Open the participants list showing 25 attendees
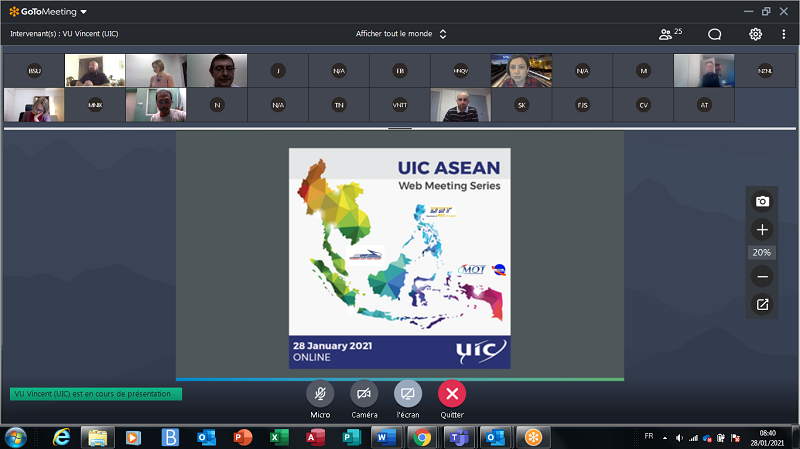The image size is (800, 449). click(x=670, y=34)
